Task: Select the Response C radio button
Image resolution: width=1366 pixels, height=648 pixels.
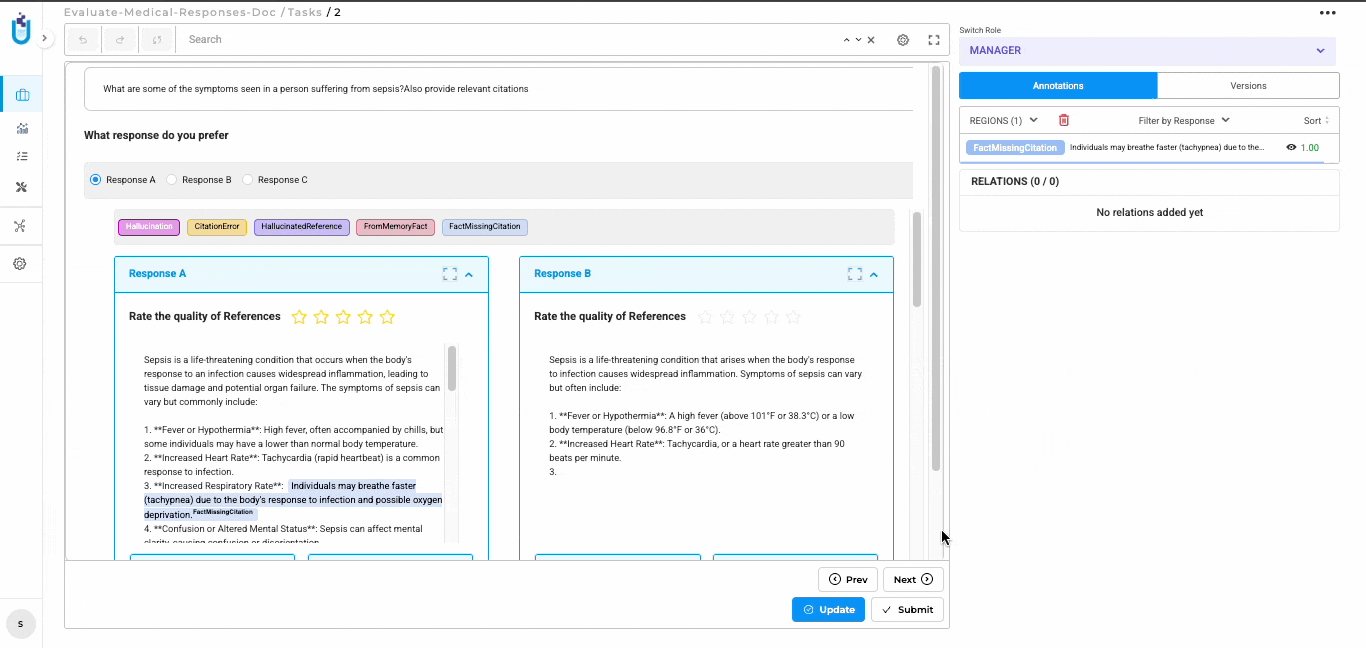Action: coord(248,180)
